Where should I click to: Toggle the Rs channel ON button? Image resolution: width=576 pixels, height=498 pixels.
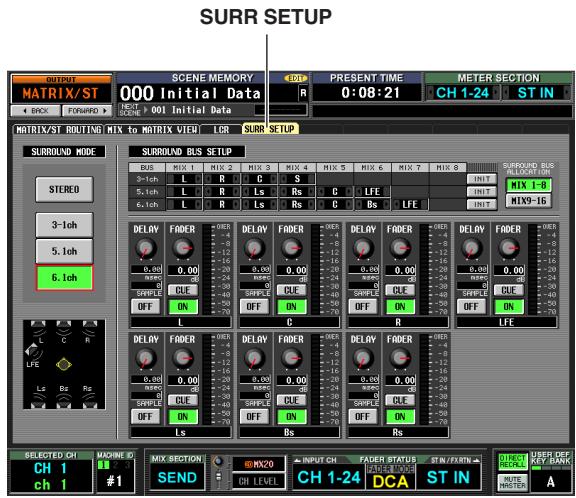point(400,417)
